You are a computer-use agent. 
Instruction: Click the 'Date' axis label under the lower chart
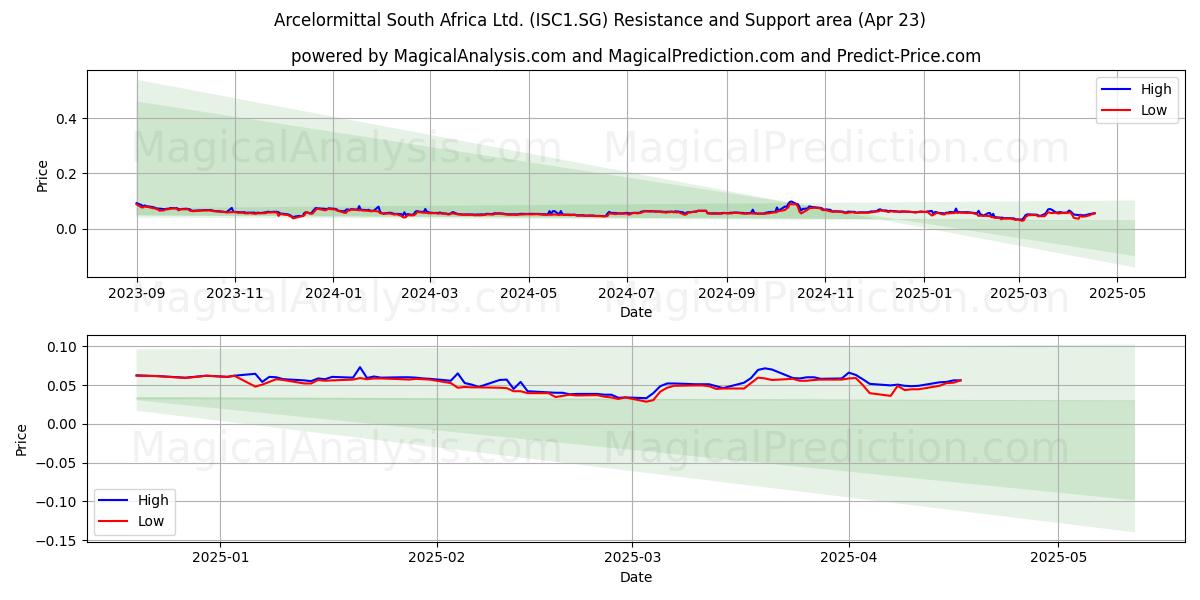[x=636, y=577]
